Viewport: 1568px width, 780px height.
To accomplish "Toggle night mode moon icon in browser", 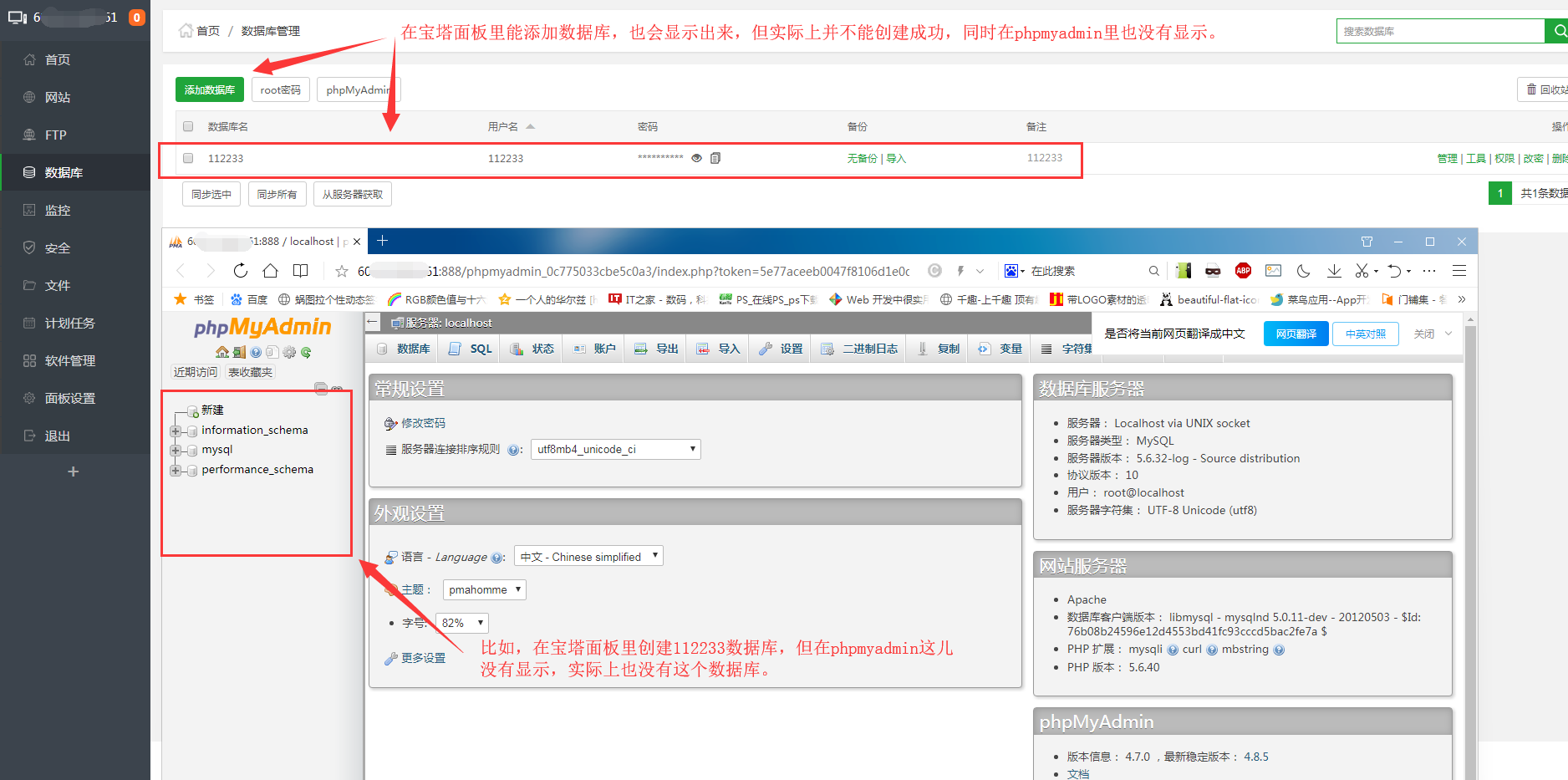I will point(1303,270).
